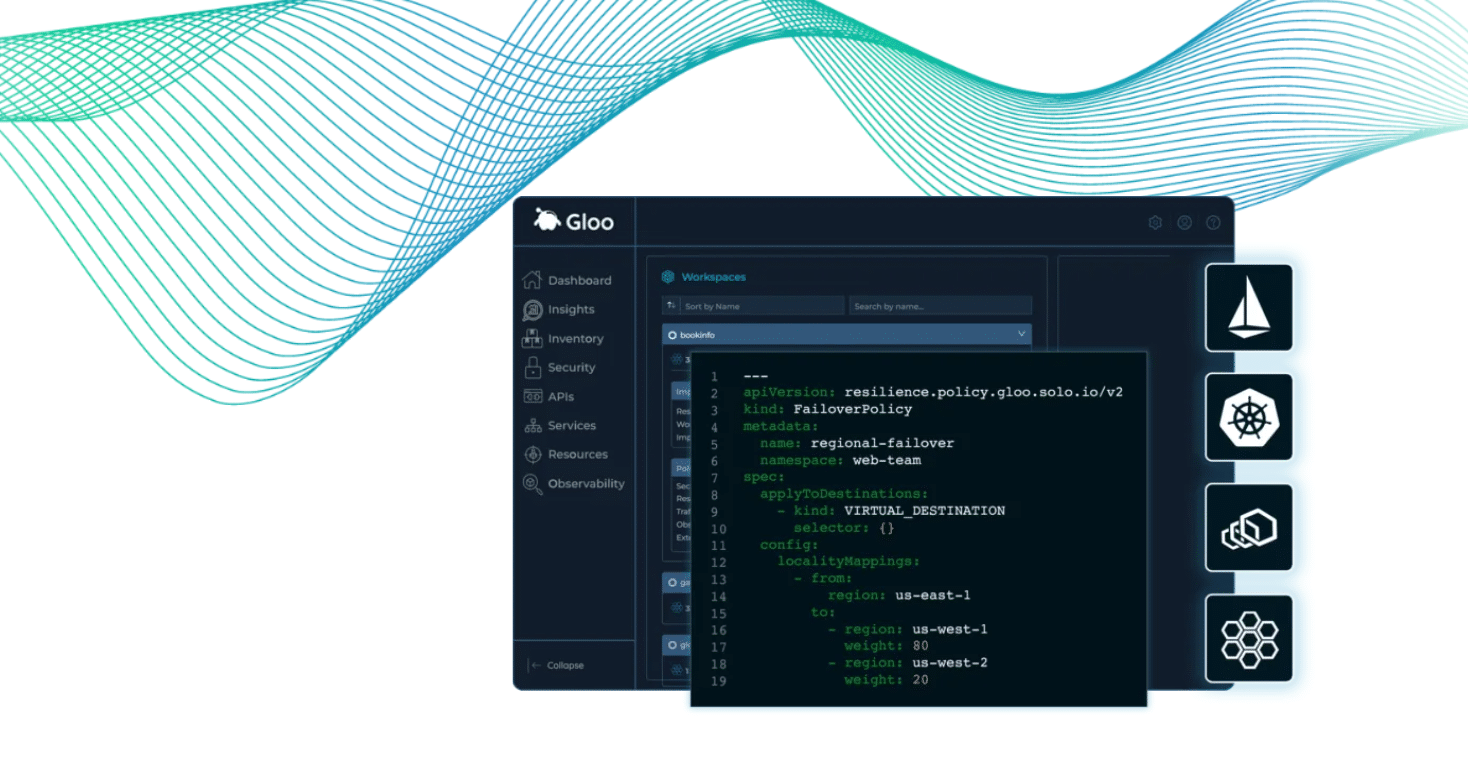This screenshot has width=1468, height=780.
Task: Click the user account icon
Action: [x=1184, y=223]
